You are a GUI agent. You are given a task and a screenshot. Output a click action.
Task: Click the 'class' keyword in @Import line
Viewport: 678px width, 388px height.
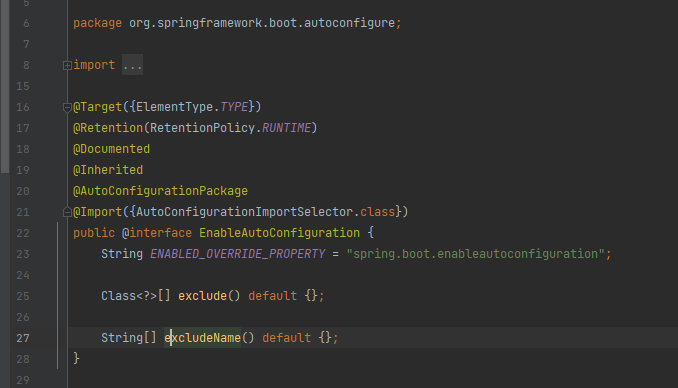point(377,212)
